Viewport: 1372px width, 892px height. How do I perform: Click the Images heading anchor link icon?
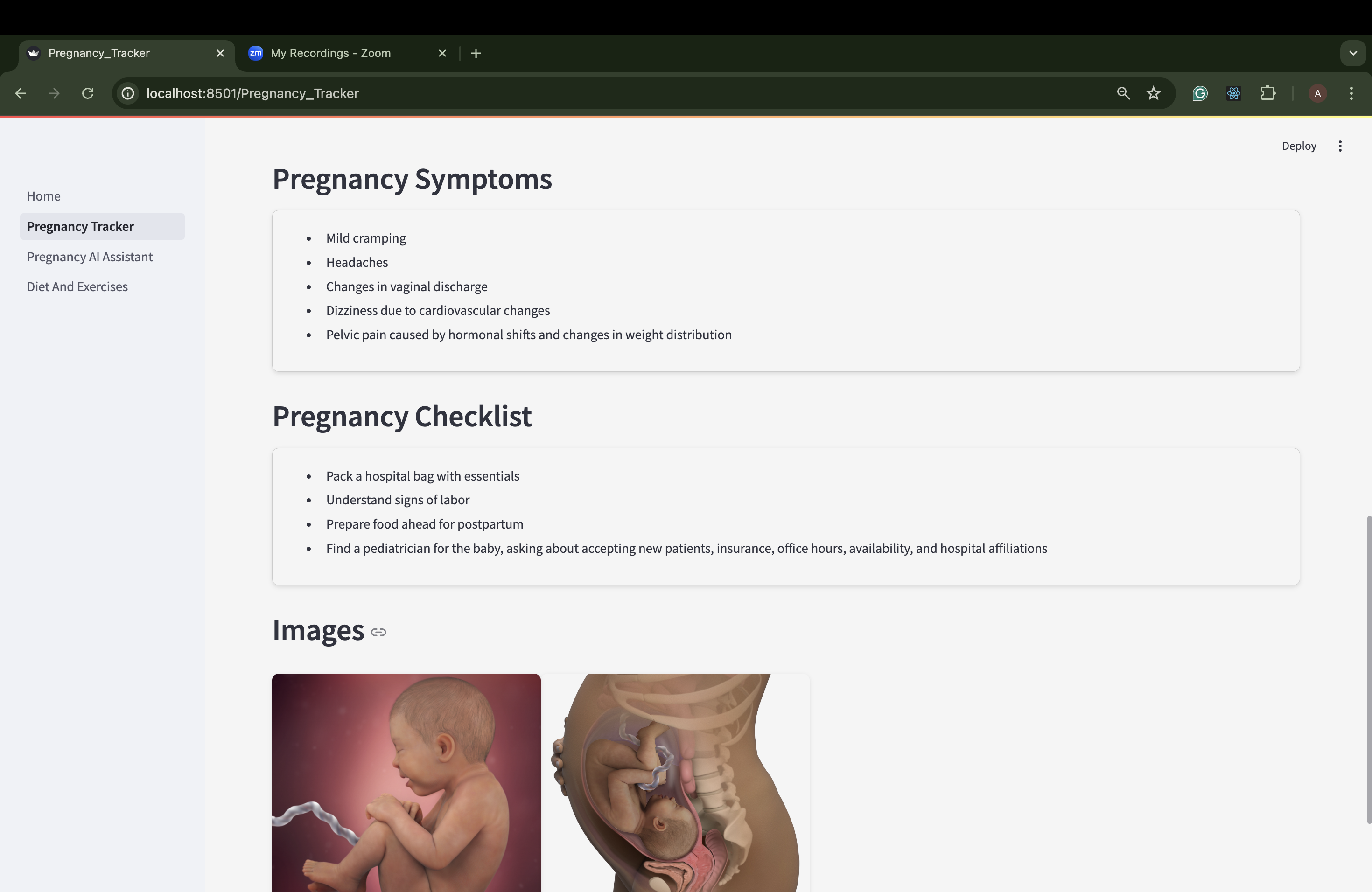378,632
